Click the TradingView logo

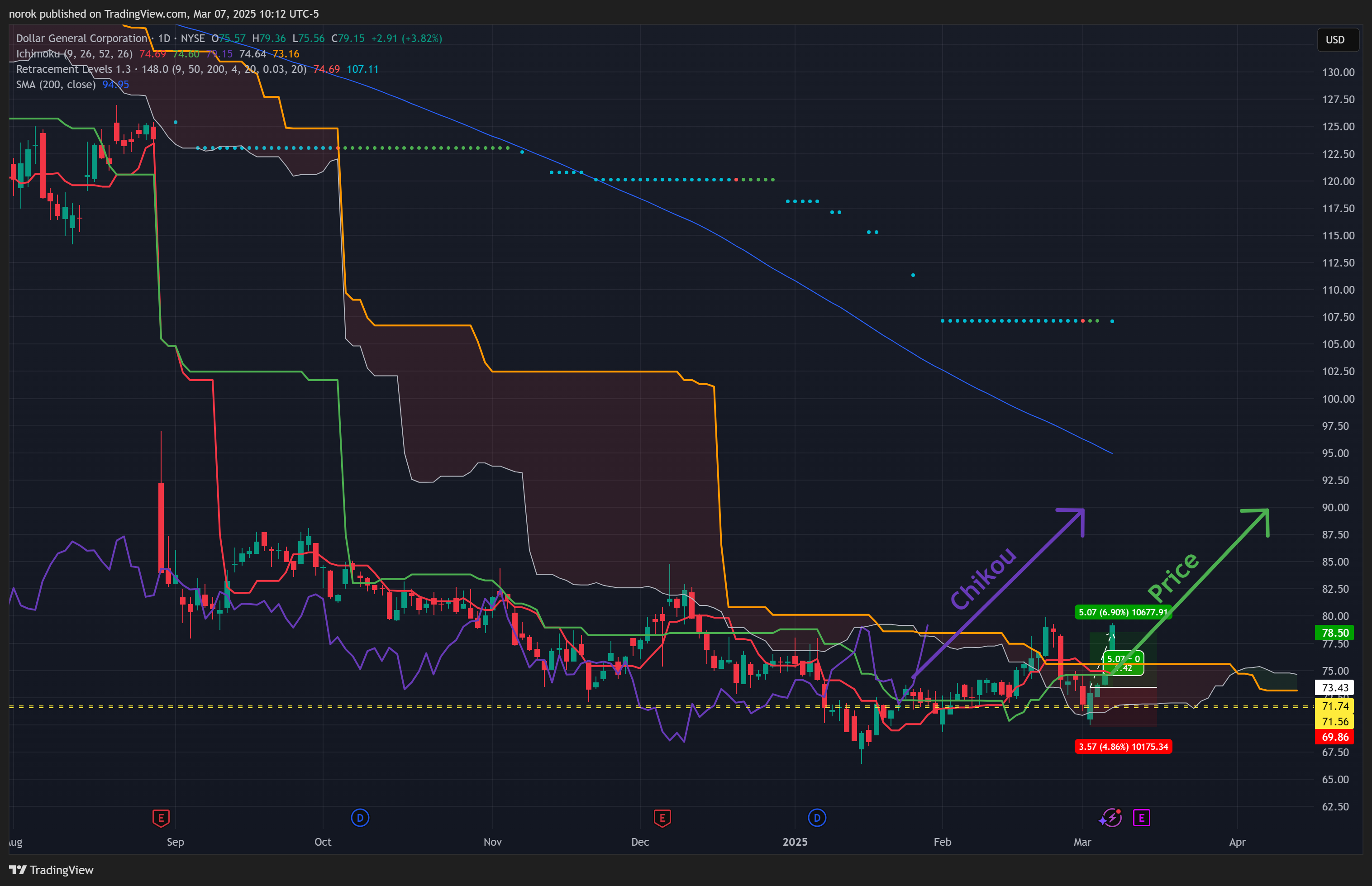coord(51,870)
